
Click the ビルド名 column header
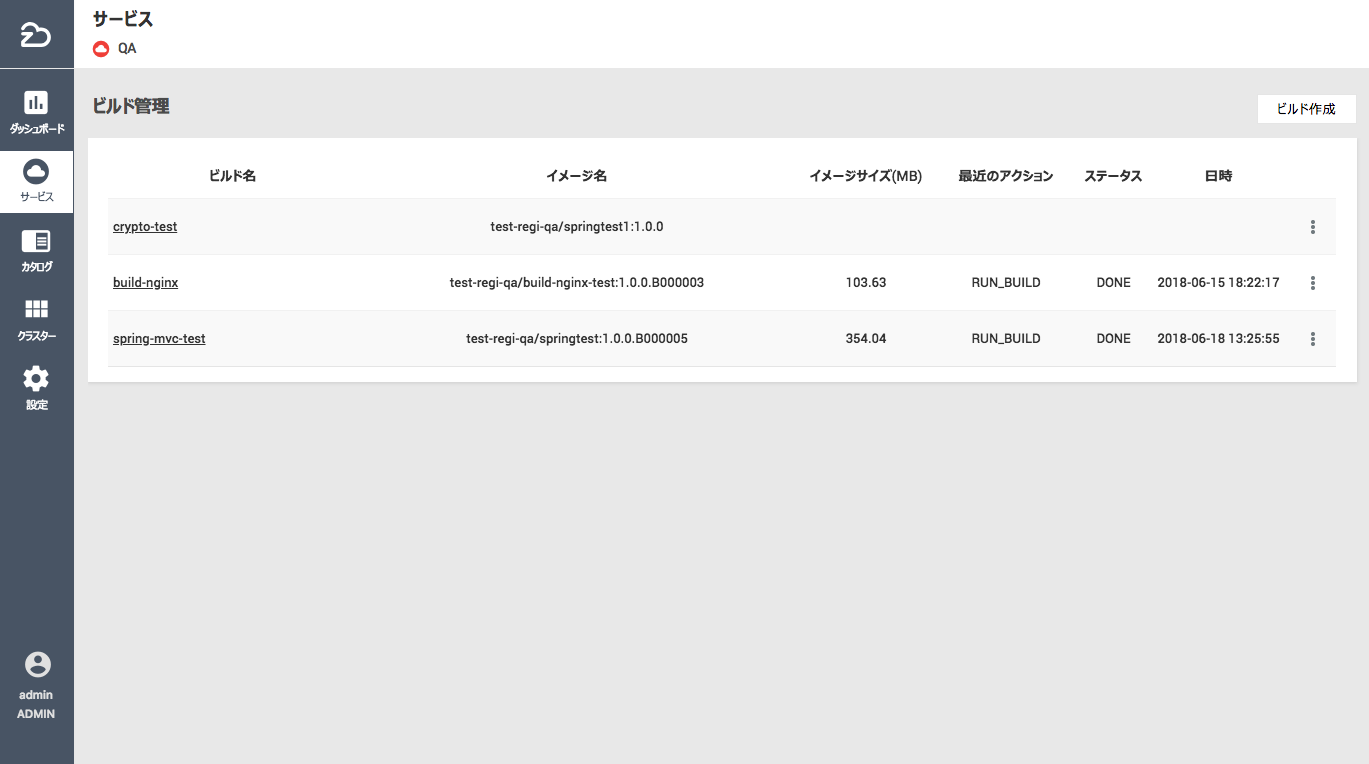pyautogui.click(x=233, y=176)
